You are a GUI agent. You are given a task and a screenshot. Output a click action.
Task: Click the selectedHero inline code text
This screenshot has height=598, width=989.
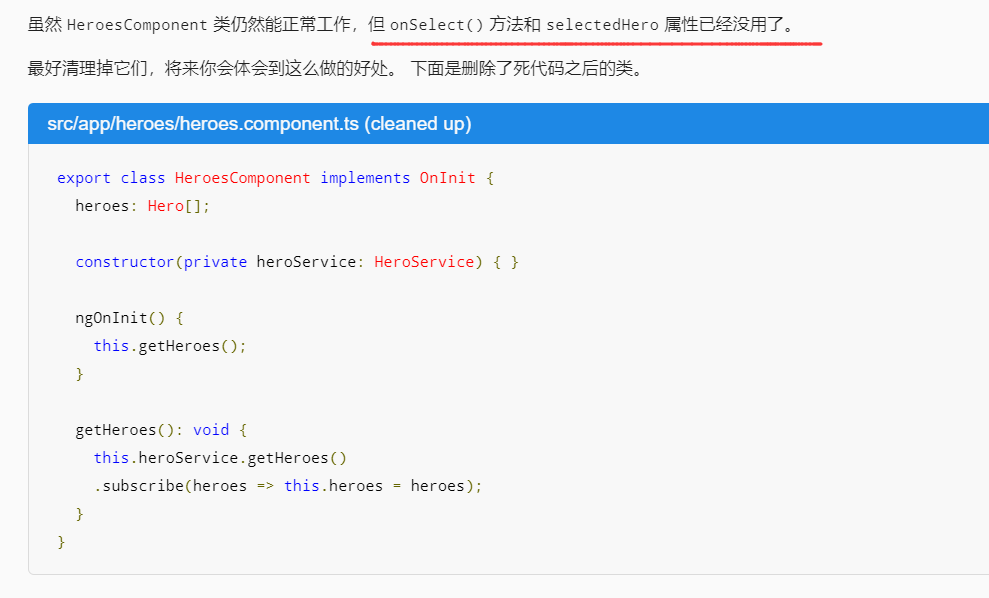pos(602,25)
